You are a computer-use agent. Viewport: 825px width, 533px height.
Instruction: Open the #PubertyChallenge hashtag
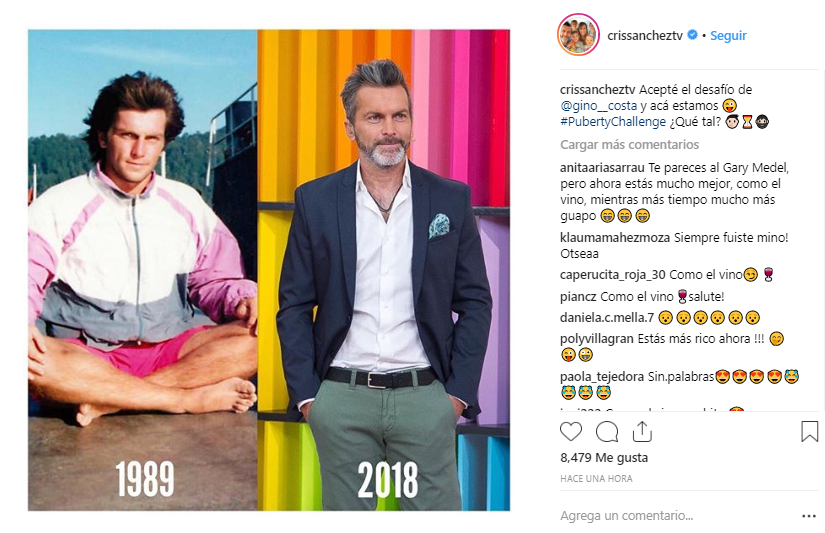(613, 122)
